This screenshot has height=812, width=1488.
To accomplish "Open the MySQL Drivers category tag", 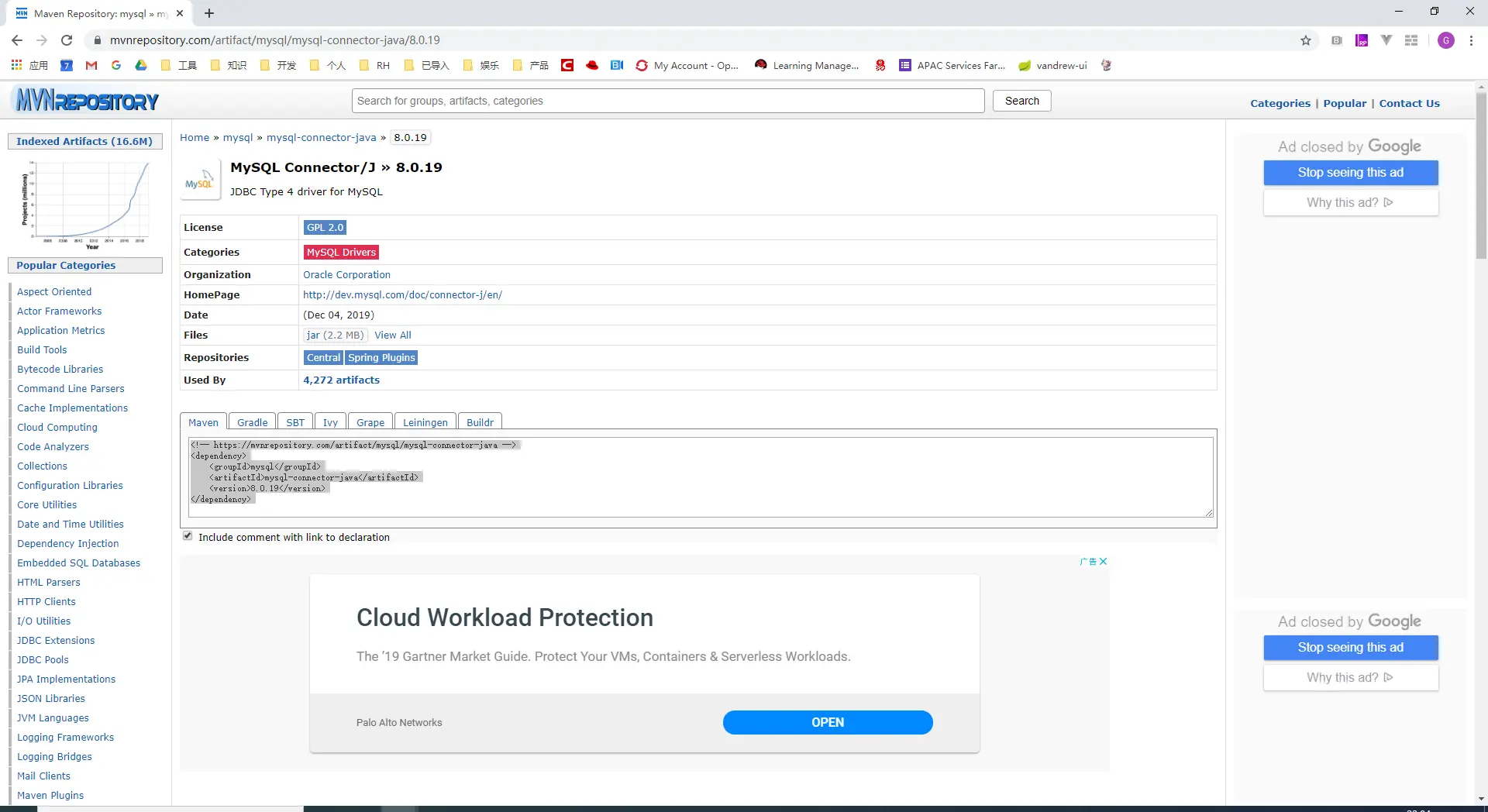I will [341, 253].
